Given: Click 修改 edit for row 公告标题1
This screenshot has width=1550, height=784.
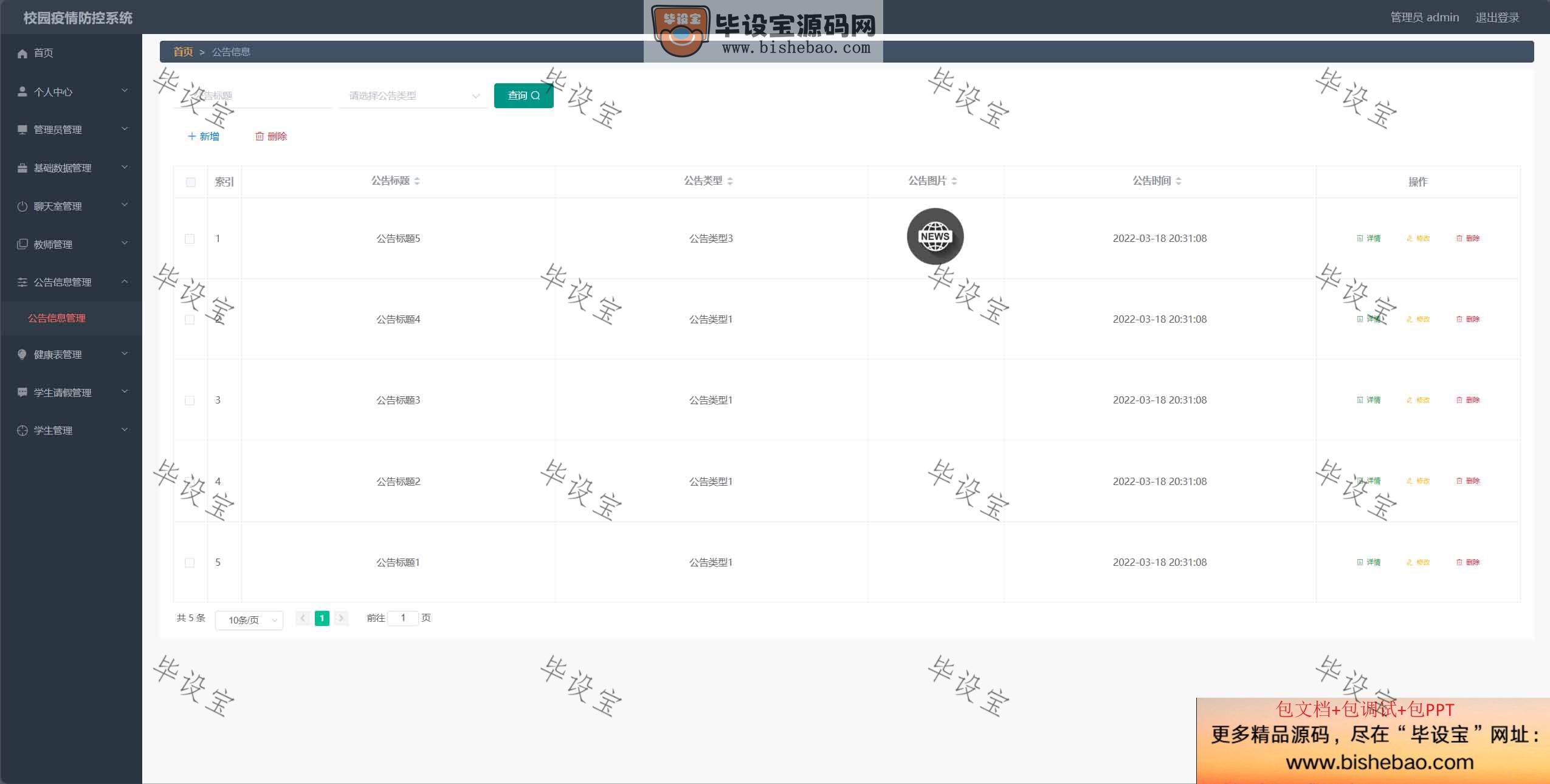Looking at the screenshot, I should 1418,562.
